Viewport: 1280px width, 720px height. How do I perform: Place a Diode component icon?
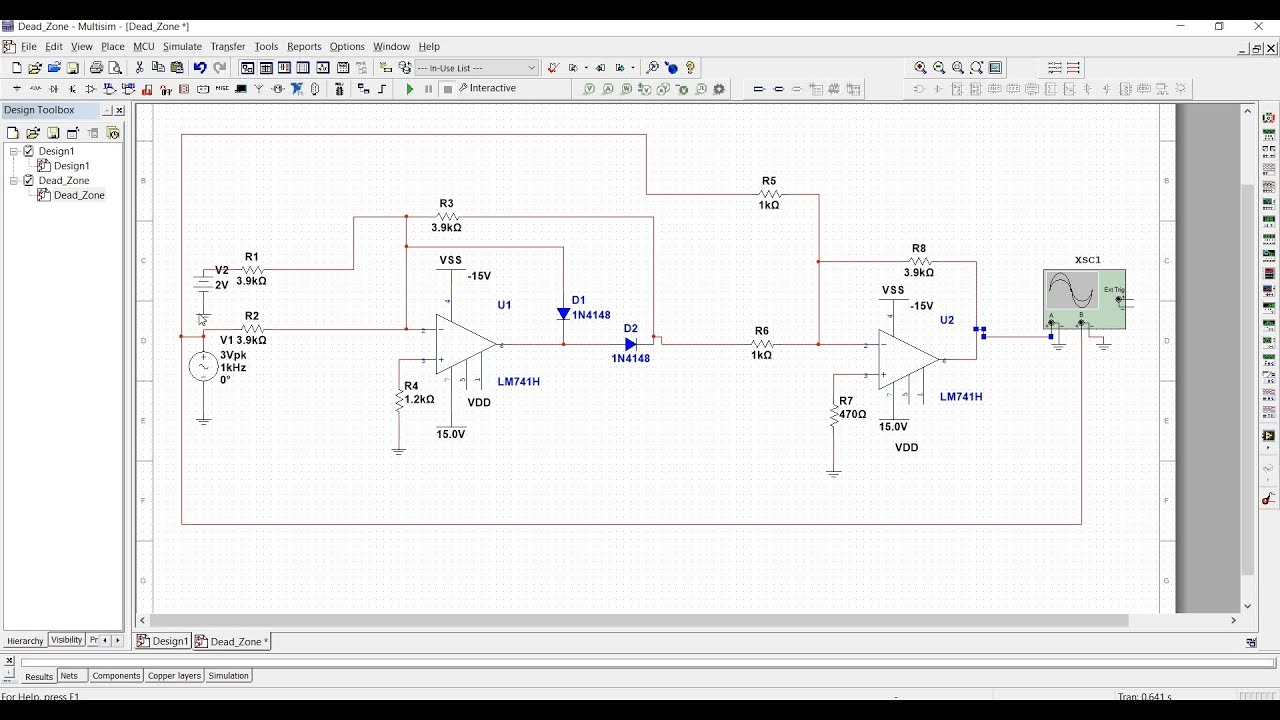[54, 89]
